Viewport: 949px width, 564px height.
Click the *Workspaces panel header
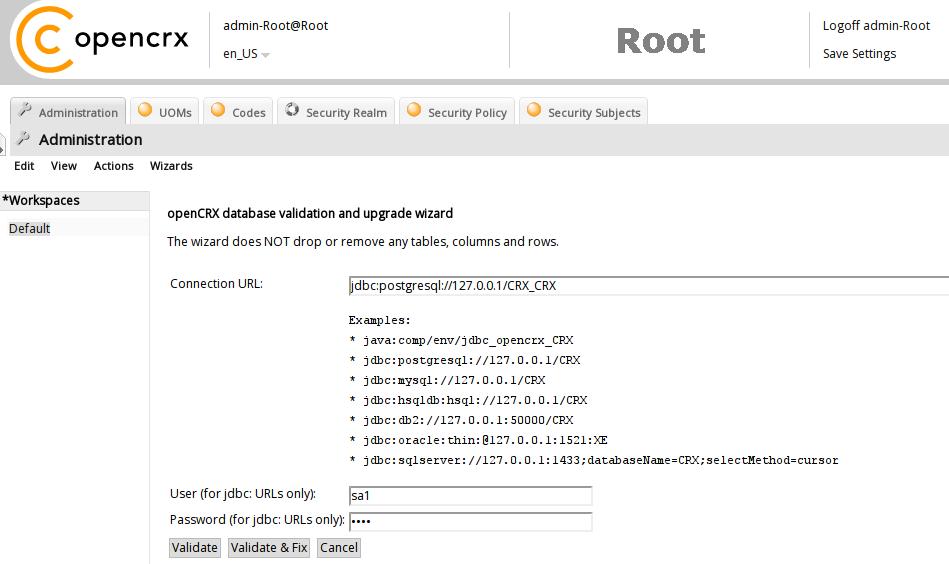(x=74, y=200)
